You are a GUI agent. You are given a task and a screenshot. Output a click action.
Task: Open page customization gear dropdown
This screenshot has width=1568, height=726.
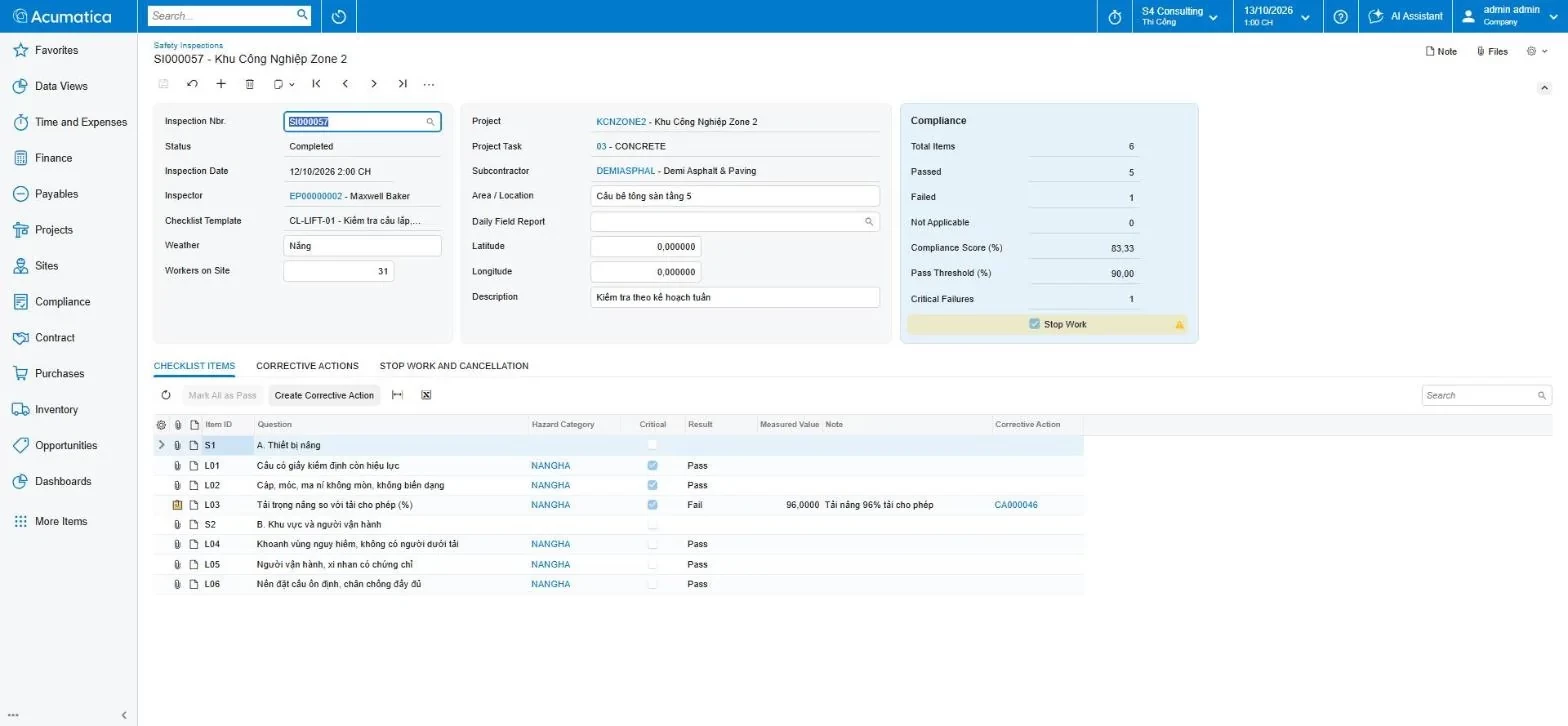1537,51
